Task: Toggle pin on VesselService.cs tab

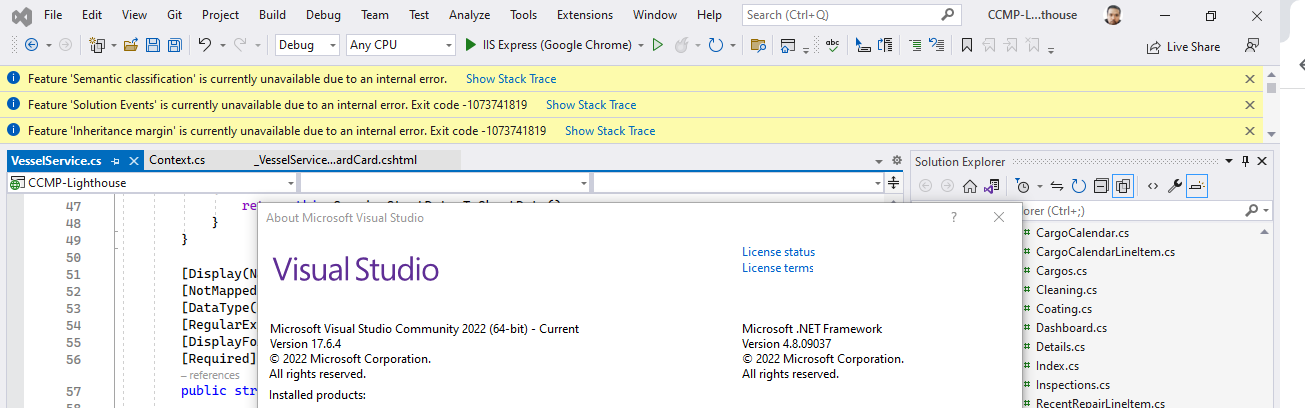Action: [116, 160]
